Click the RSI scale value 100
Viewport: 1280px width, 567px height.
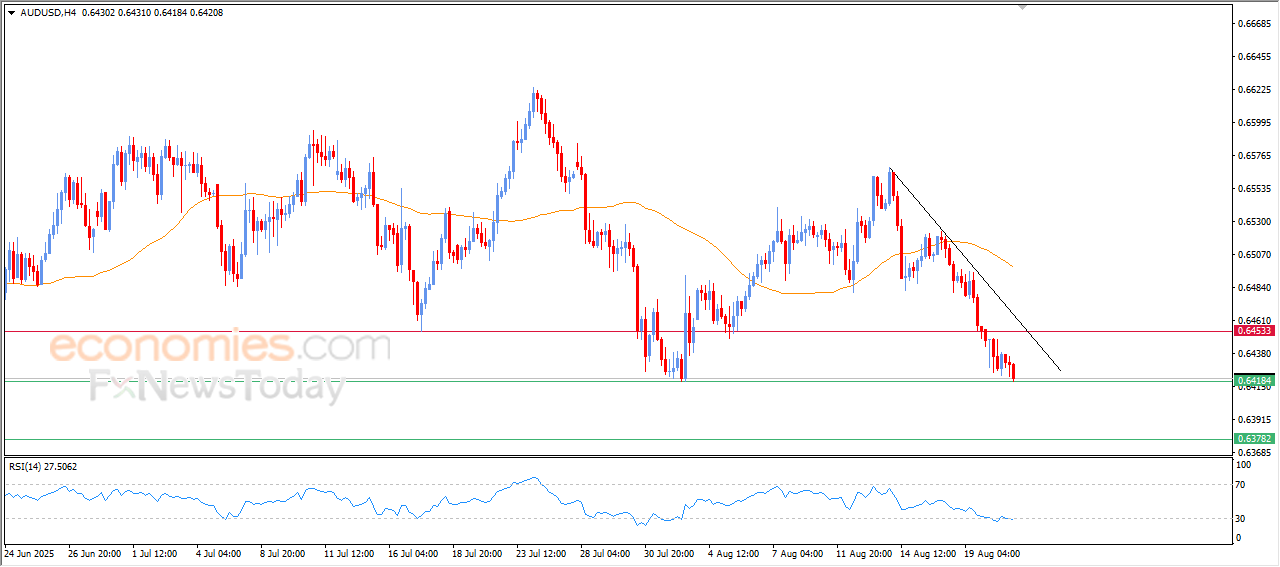1244,465
